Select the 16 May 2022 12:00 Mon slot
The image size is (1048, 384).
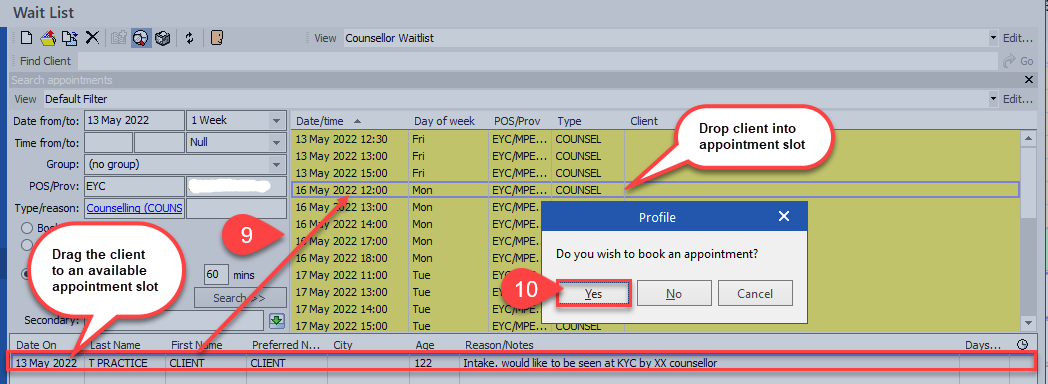[656, 190]
